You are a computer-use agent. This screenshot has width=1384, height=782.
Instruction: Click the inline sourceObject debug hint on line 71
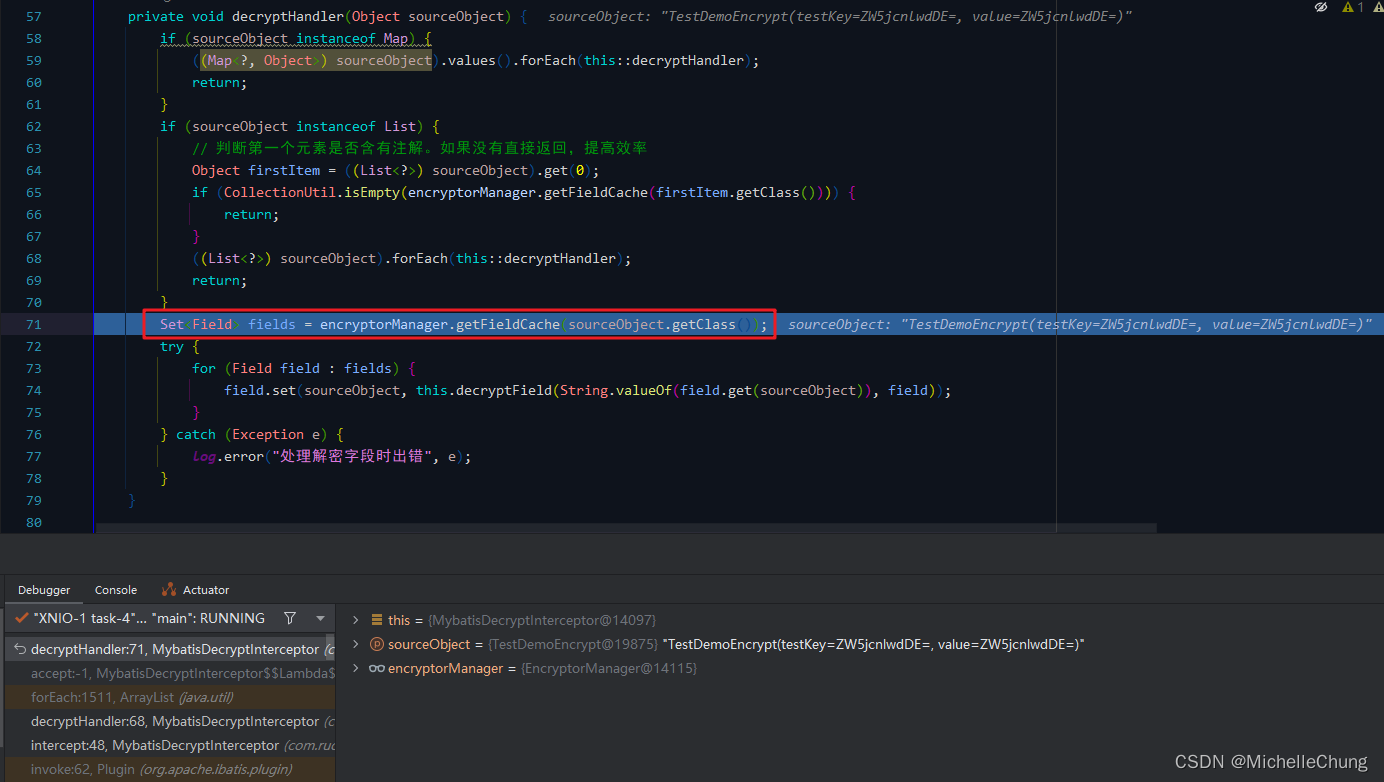click(1080, 324)
